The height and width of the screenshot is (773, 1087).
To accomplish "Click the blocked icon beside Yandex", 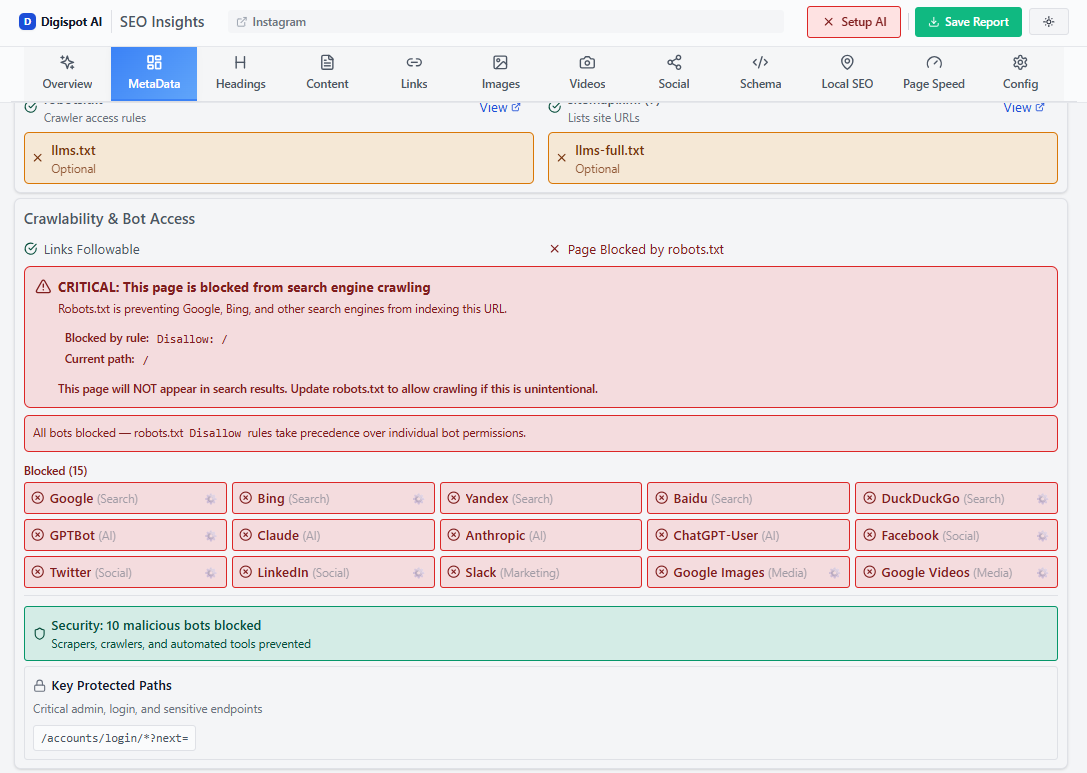I will (x=454, y=498).
